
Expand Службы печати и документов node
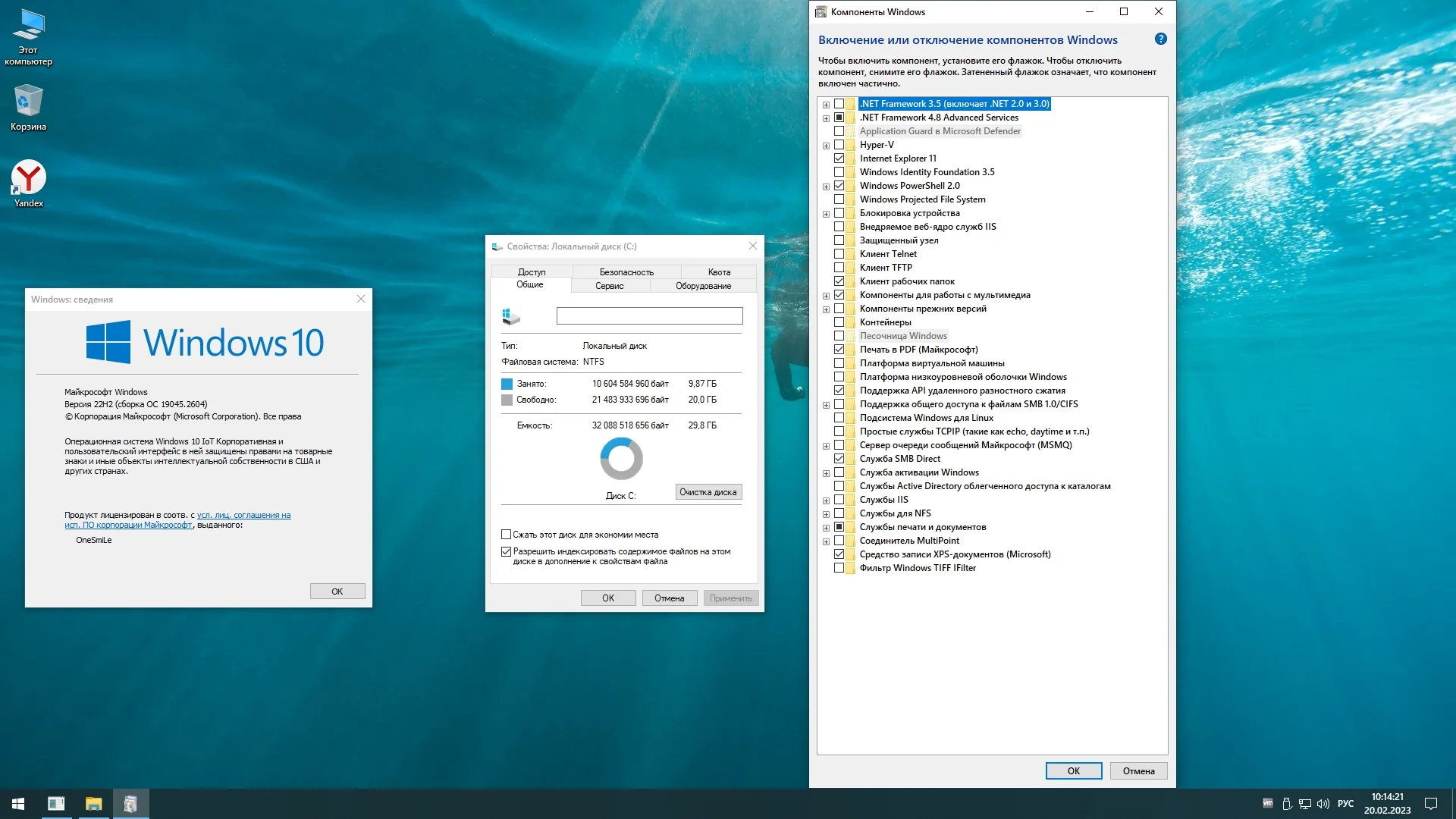point(825,527)
